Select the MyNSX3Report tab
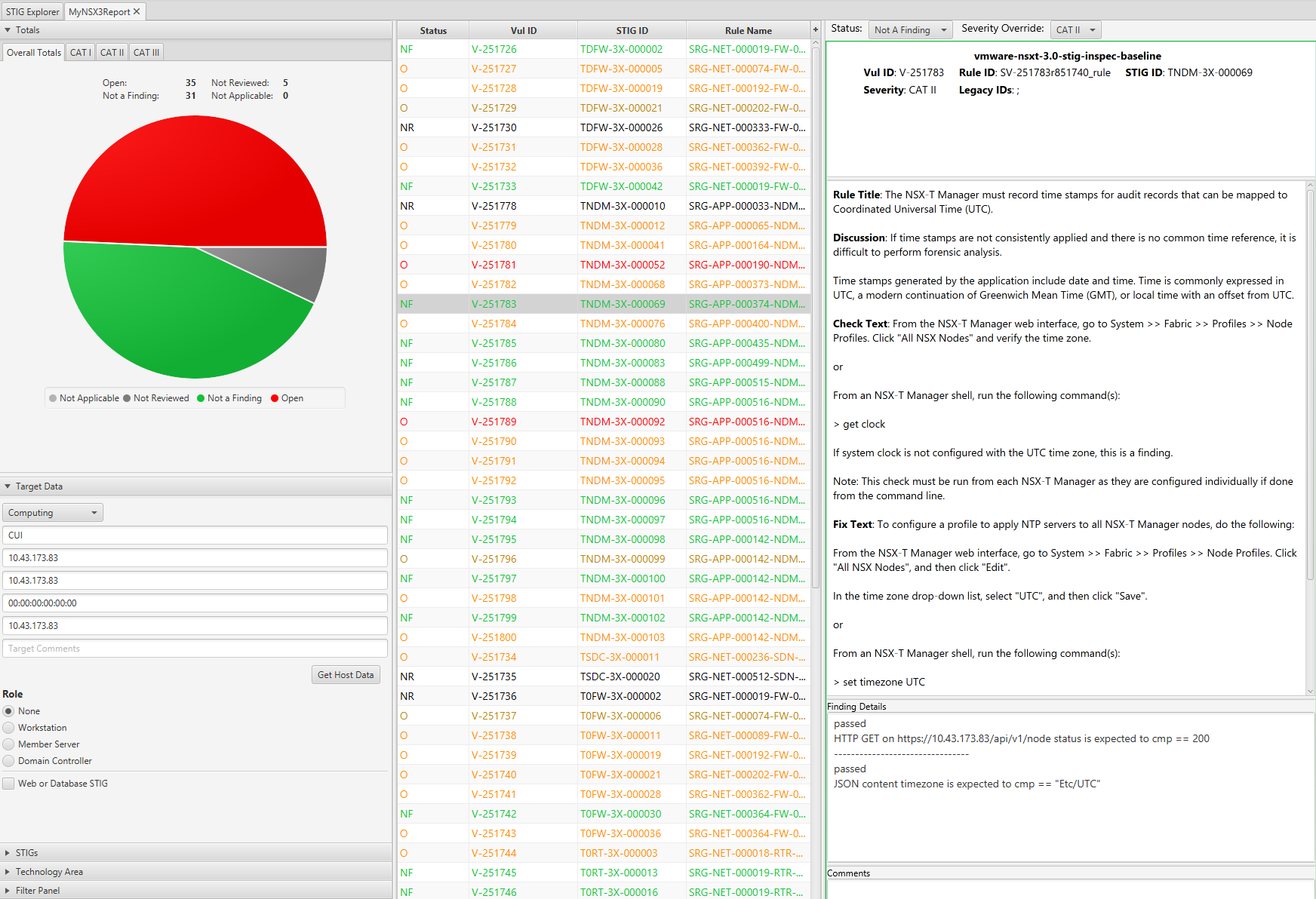The width and height of the screenshot is (1316, 899). (x=100, y=11)
